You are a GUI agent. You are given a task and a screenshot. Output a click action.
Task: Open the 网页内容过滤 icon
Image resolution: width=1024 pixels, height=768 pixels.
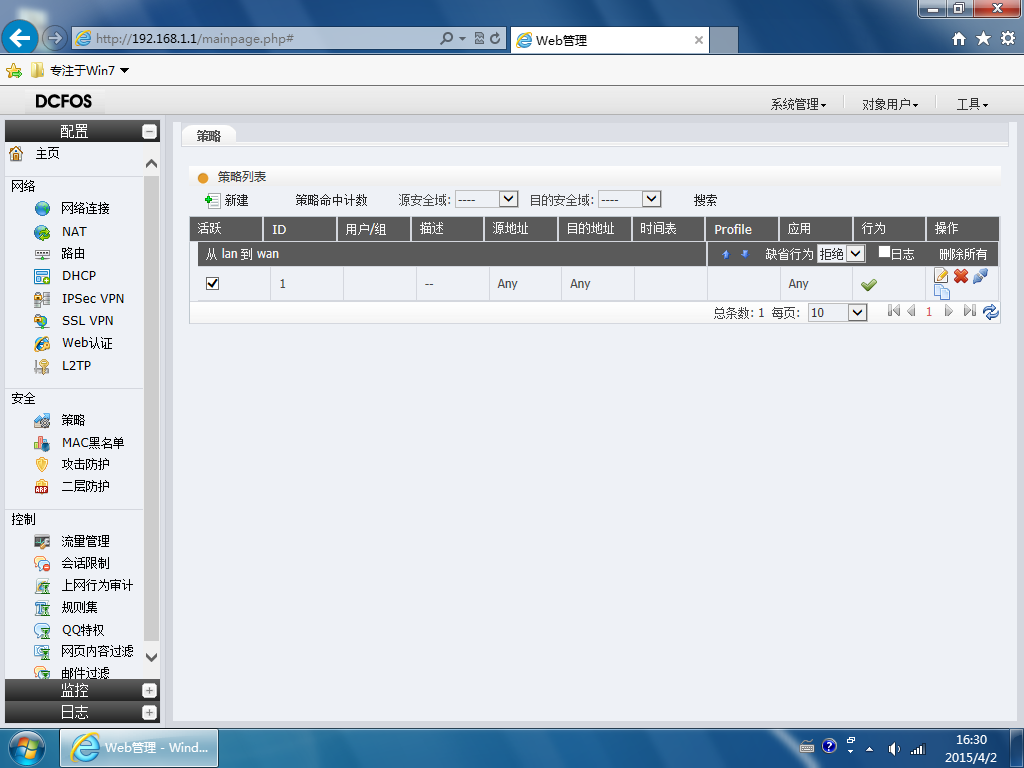(42, 652)
